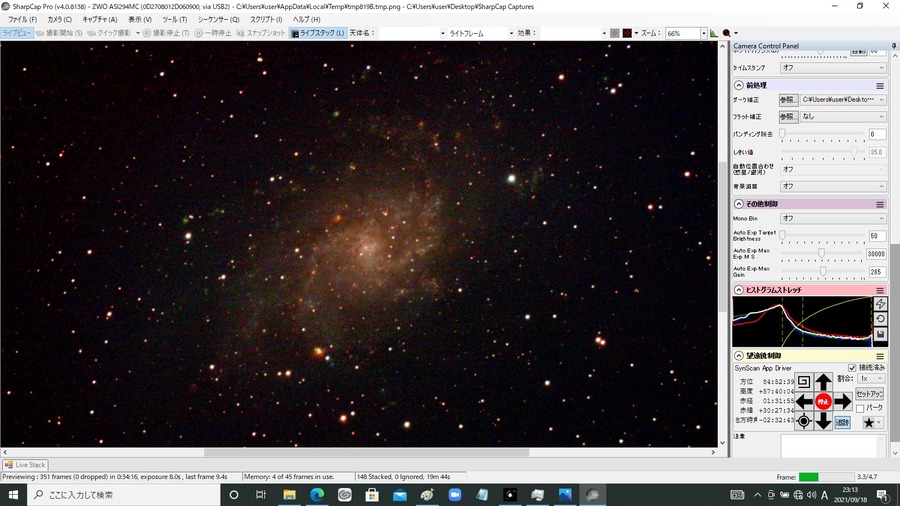The image size is (900, 506).
Task: Collapse the ヒストグラムストレッチ section
Action: tap(739, 290)
